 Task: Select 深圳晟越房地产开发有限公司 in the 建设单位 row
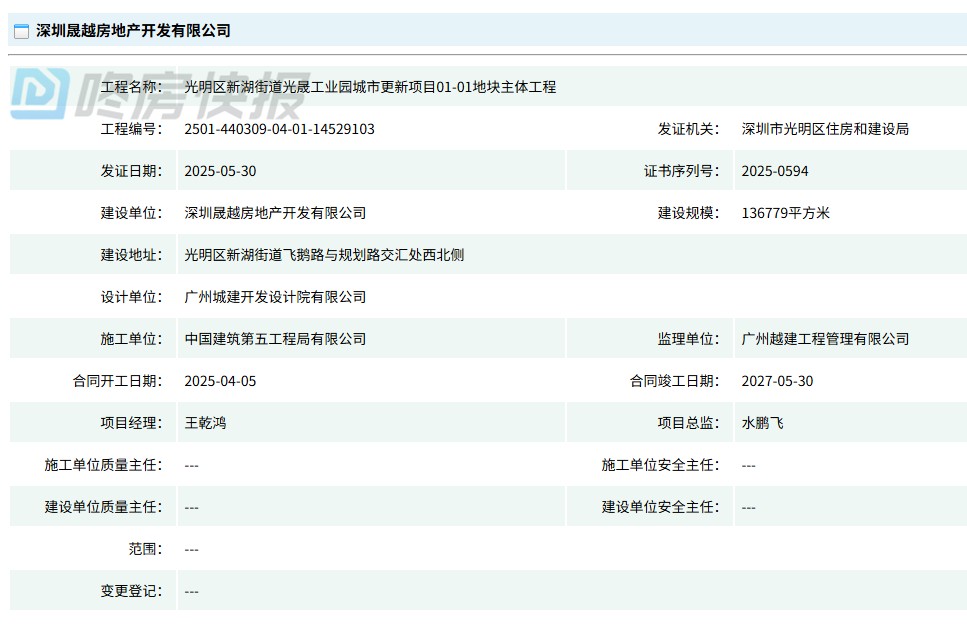click(275, 213)
